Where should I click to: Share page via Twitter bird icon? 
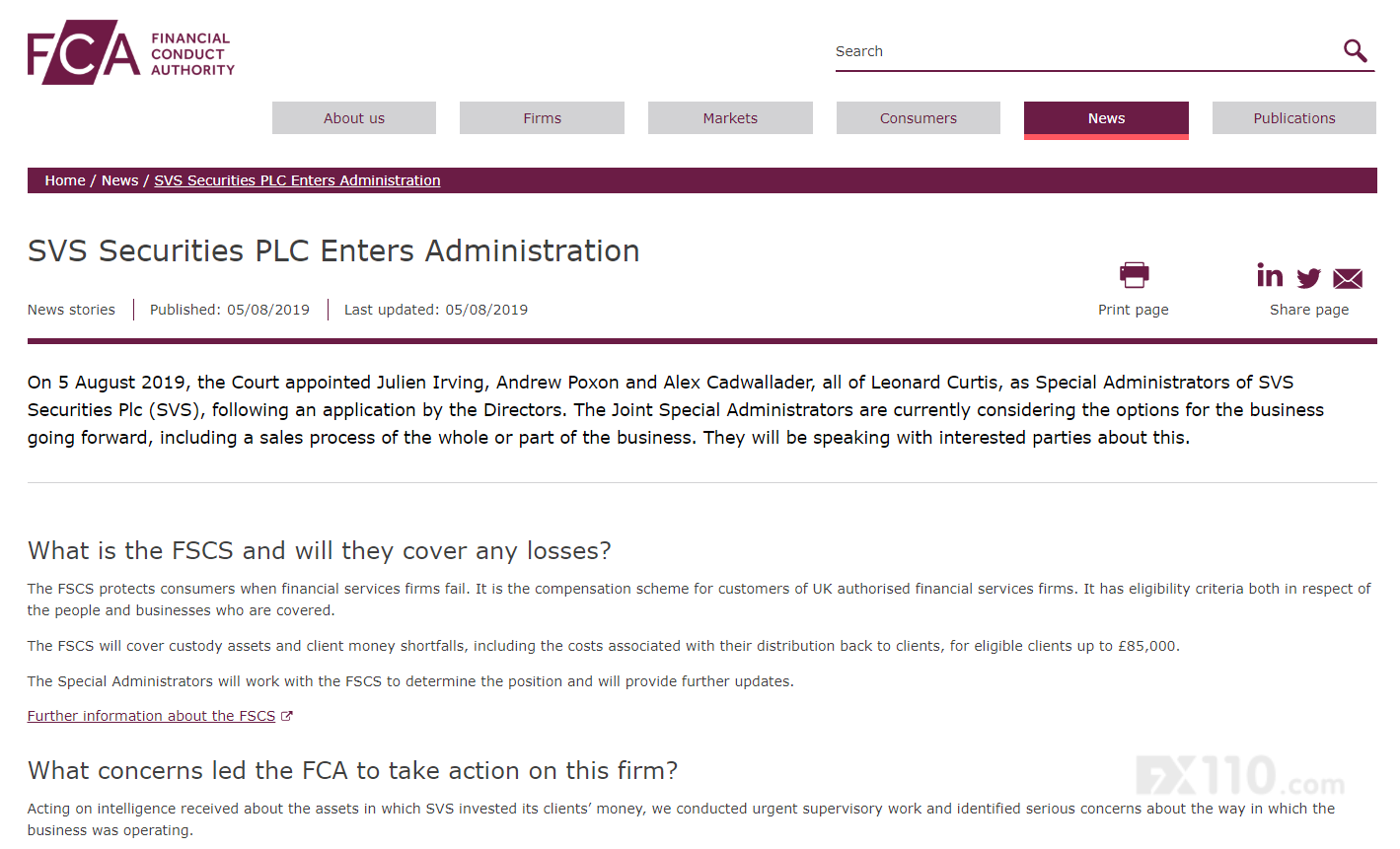point(1309,278)
